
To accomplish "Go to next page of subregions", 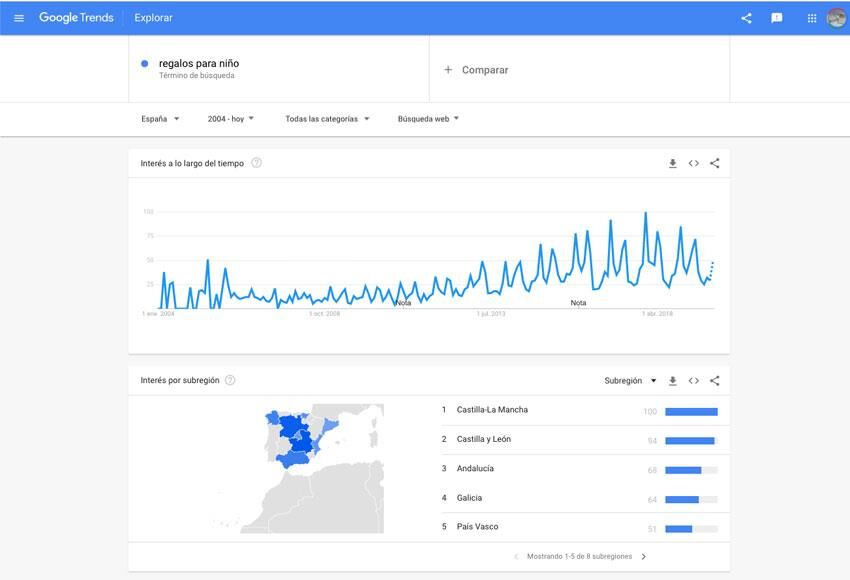I will click(643, 557).
